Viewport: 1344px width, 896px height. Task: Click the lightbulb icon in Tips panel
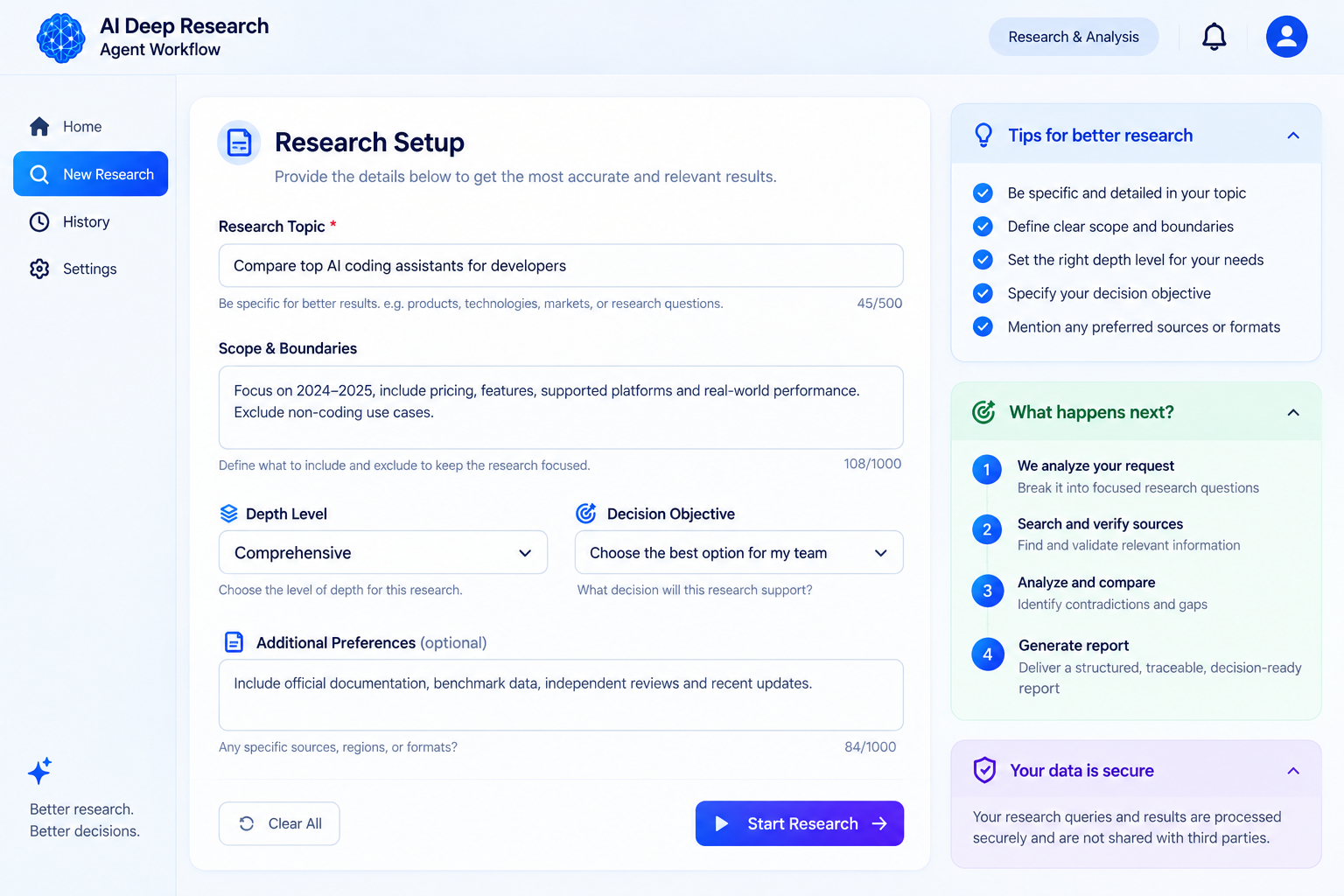983,135
